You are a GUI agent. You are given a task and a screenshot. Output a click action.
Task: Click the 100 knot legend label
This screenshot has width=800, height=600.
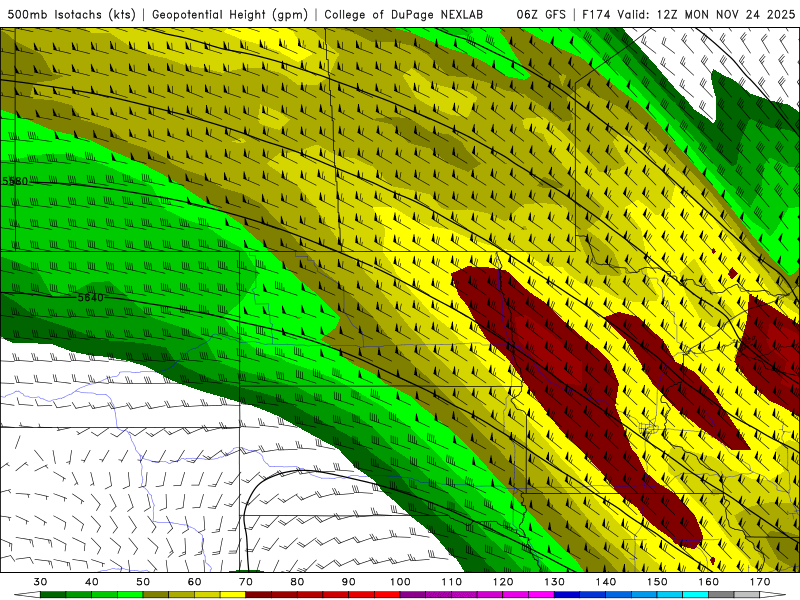point(400,582)
